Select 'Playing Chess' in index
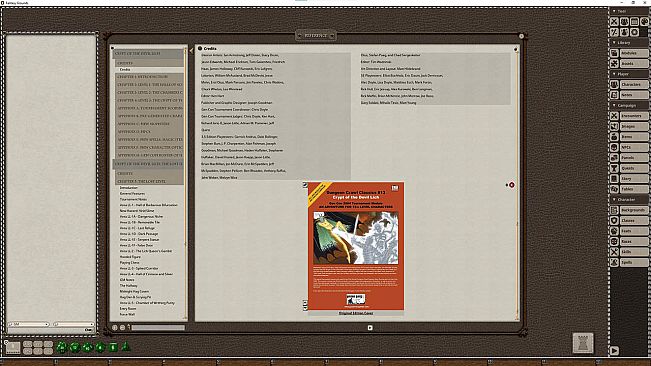 130,263
